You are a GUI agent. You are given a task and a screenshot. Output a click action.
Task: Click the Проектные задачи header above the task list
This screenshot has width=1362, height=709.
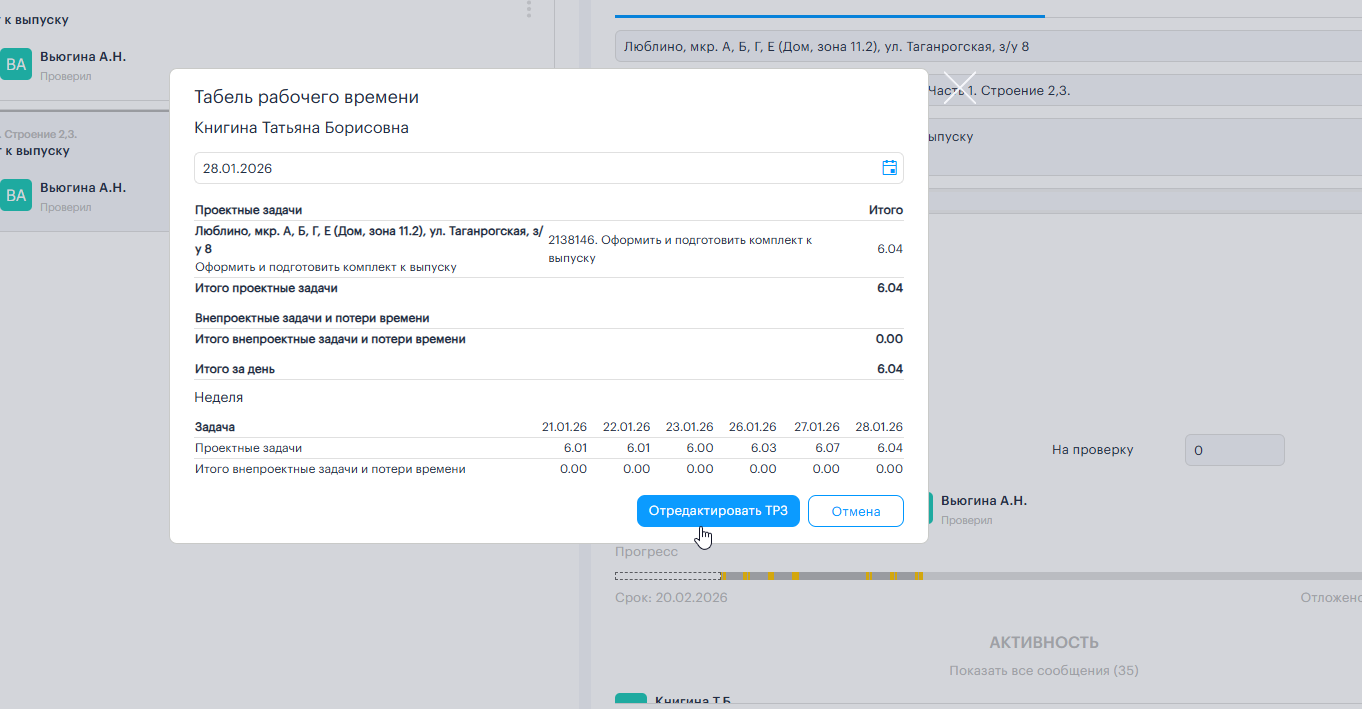click(248, 210)
